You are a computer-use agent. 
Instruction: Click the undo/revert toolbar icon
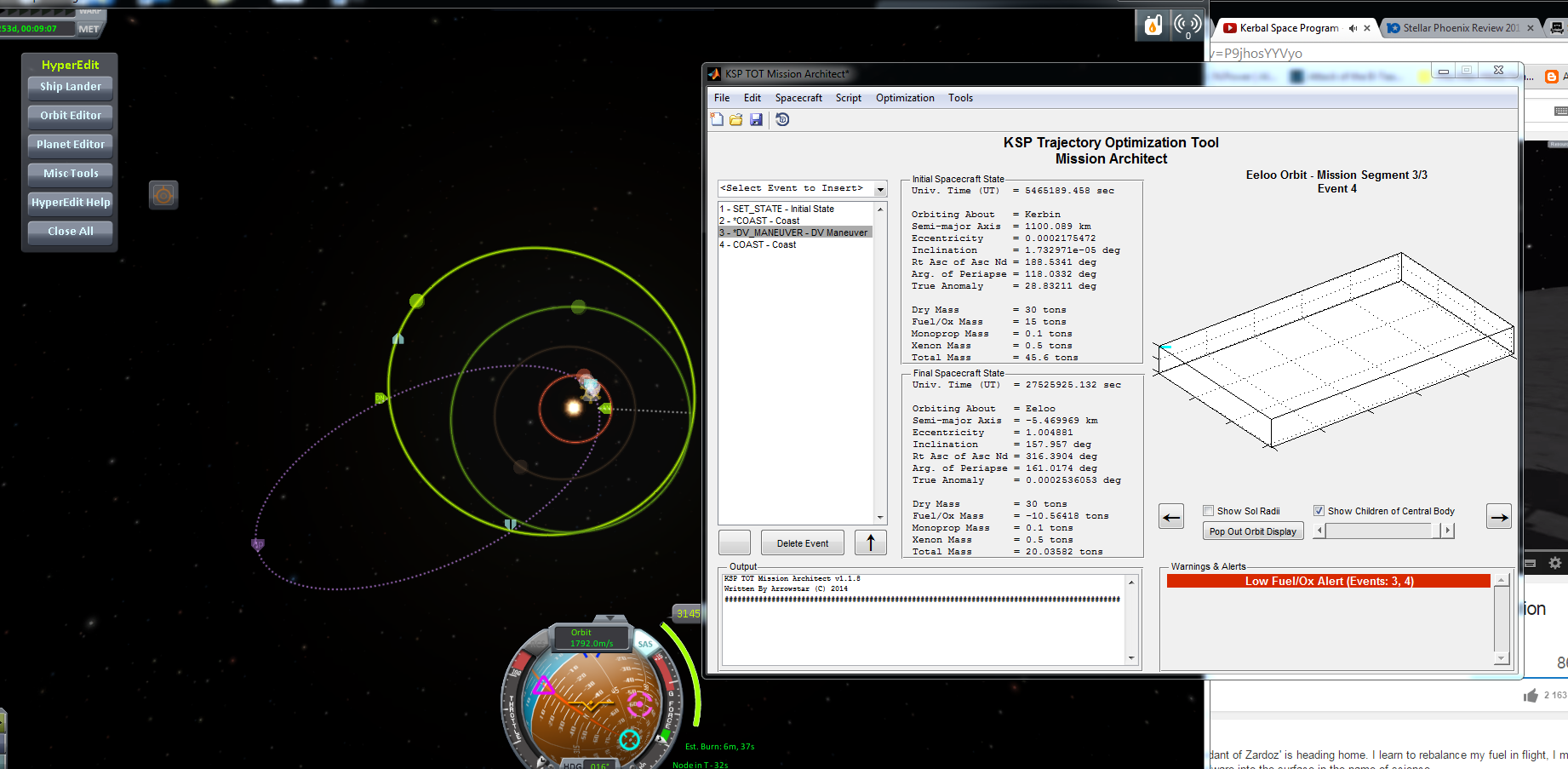(x=782, y=120)
